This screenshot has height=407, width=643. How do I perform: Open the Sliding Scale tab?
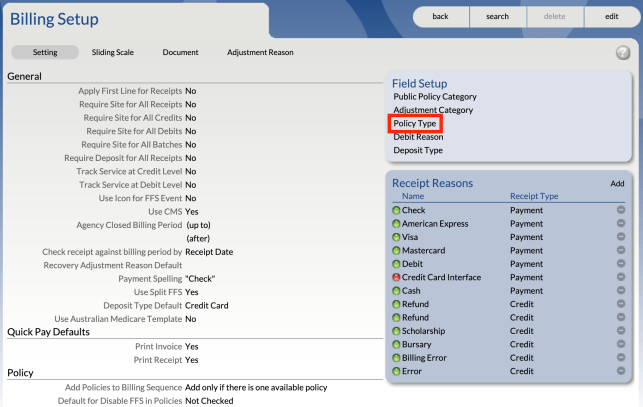[x=113, y=53]
